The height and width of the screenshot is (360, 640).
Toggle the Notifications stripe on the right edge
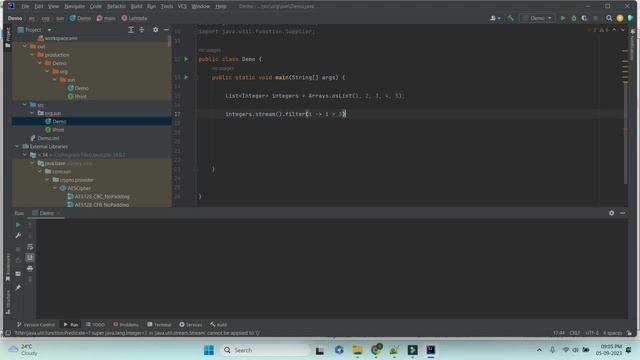(633, 45)
